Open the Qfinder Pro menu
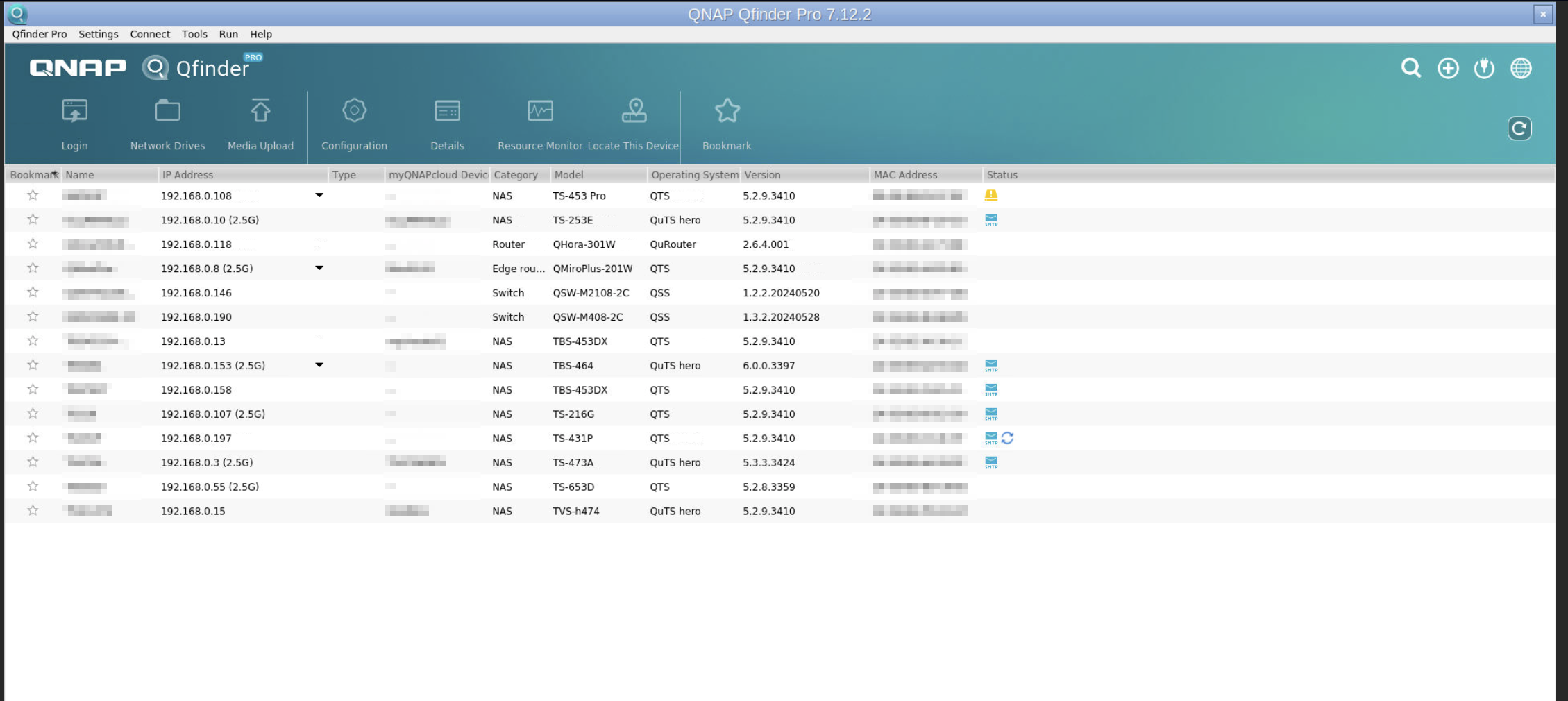This screenshot has height=701, width=1568. 40,34
